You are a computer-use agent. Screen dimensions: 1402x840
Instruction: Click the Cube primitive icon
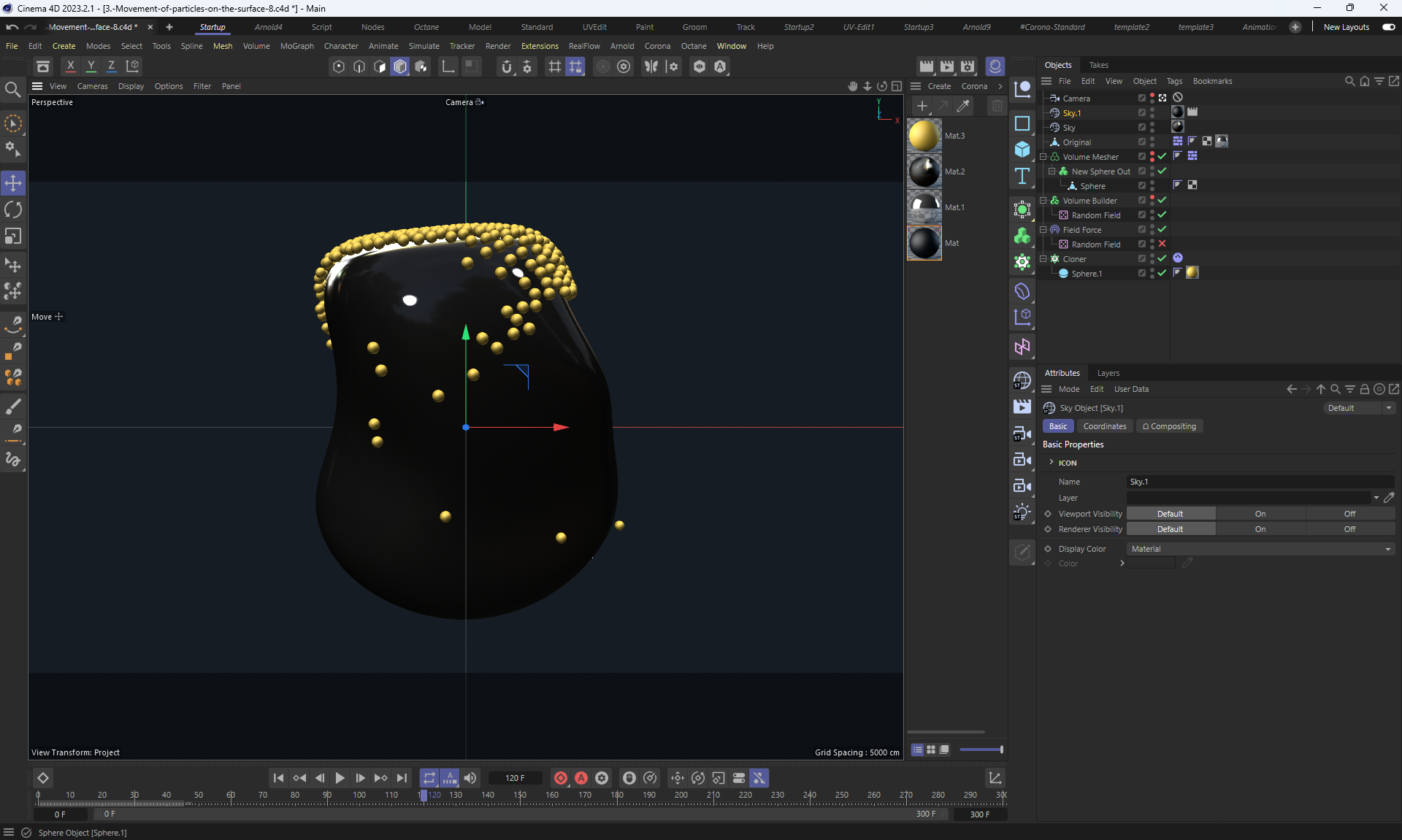1022,150
